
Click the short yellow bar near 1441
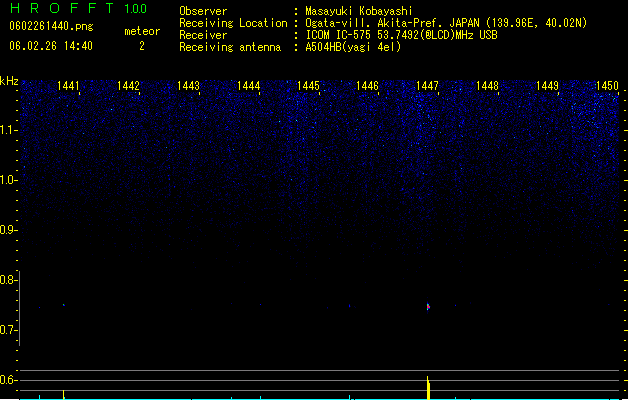(x=63, y=394)
